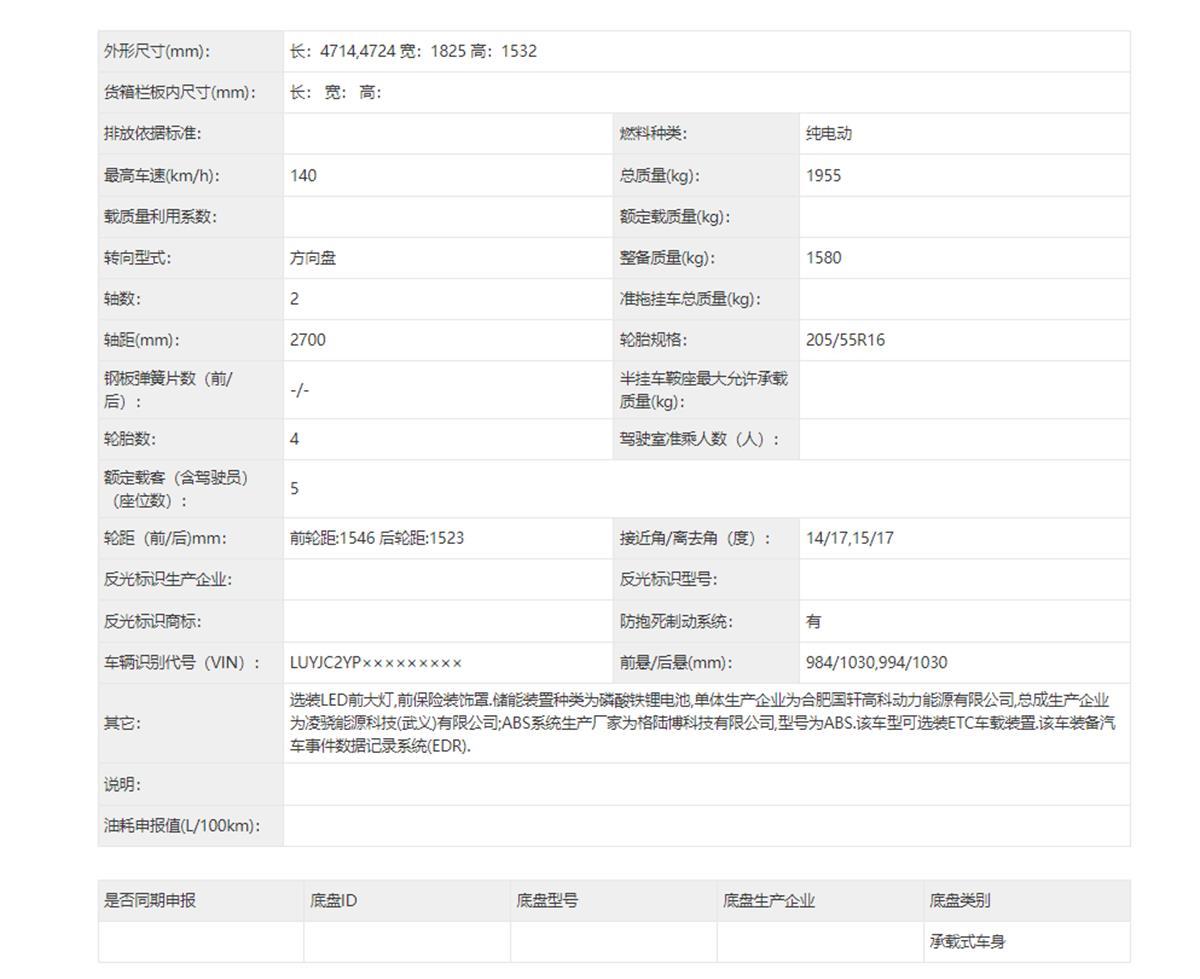Image resolution: width=1200 pixels, height=979 pixels.
Task: Select the overhang value 984/1030,994/1030
Action: click(x=877, y=662)
